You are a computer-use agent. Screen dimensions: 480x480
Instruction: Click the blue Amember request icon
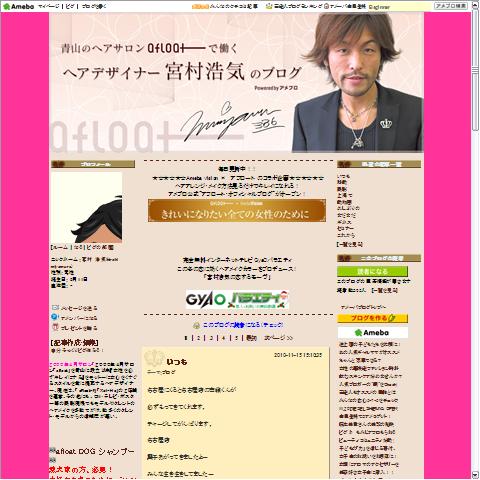pos(55,317)
